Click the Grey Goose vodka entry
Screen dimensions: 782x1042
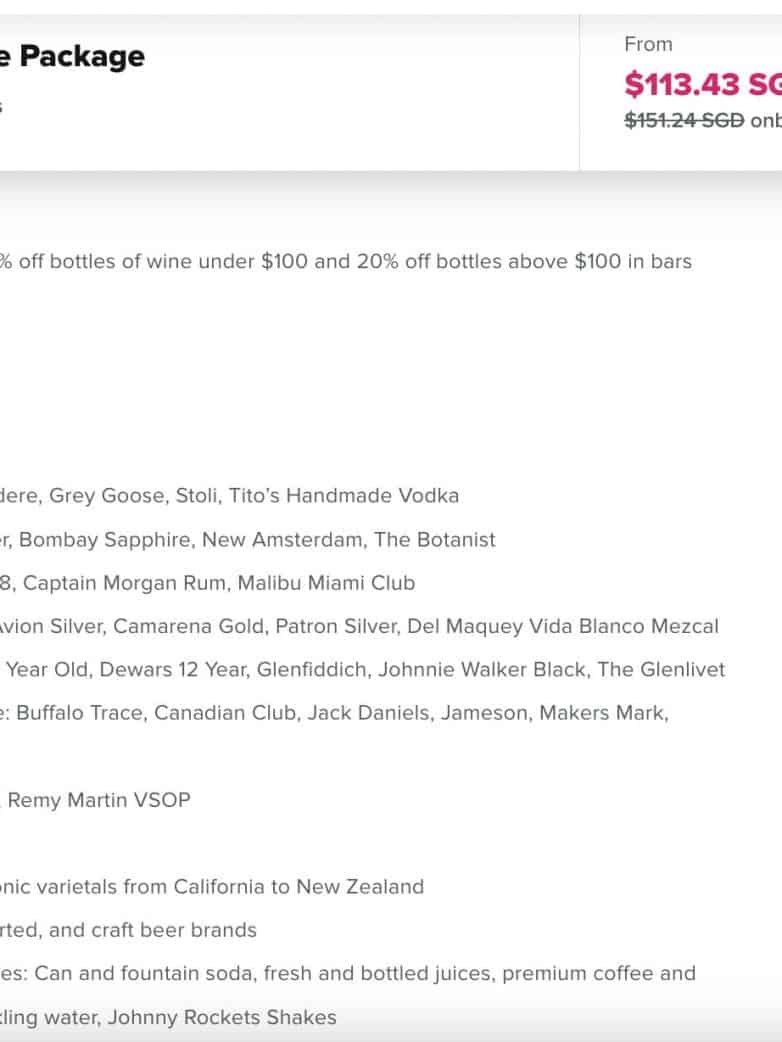tap(107, 496)
